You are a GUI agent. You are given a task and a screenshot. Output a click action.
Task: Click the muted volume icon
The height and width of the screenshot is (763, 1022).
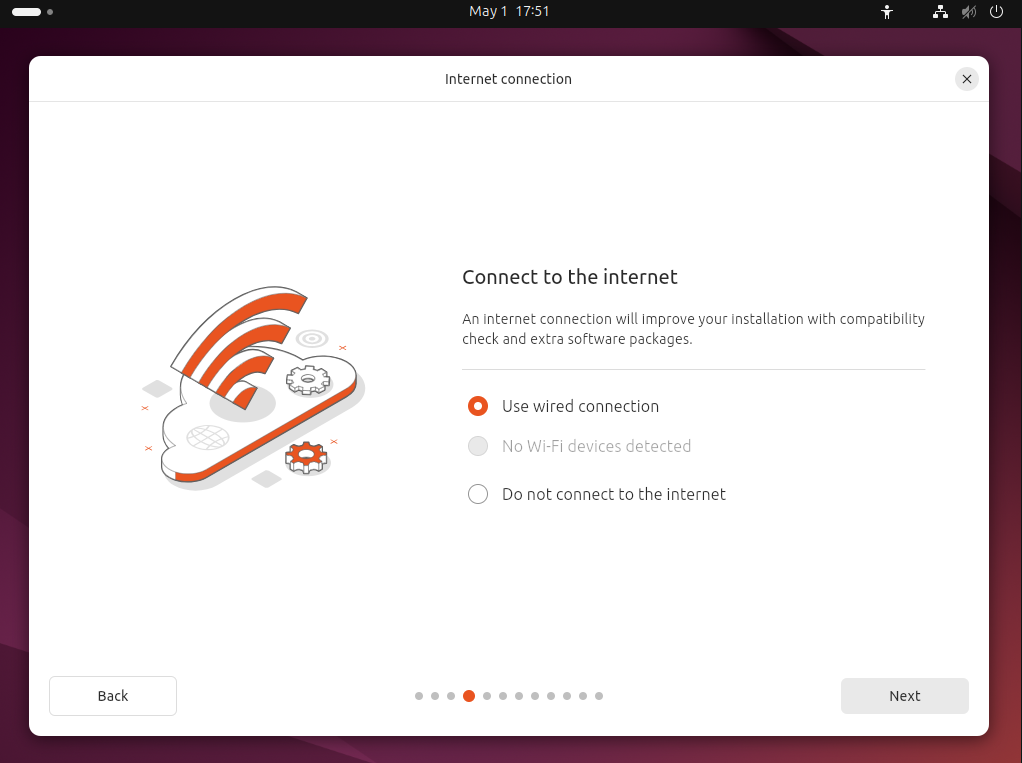[x=968, y=12]
